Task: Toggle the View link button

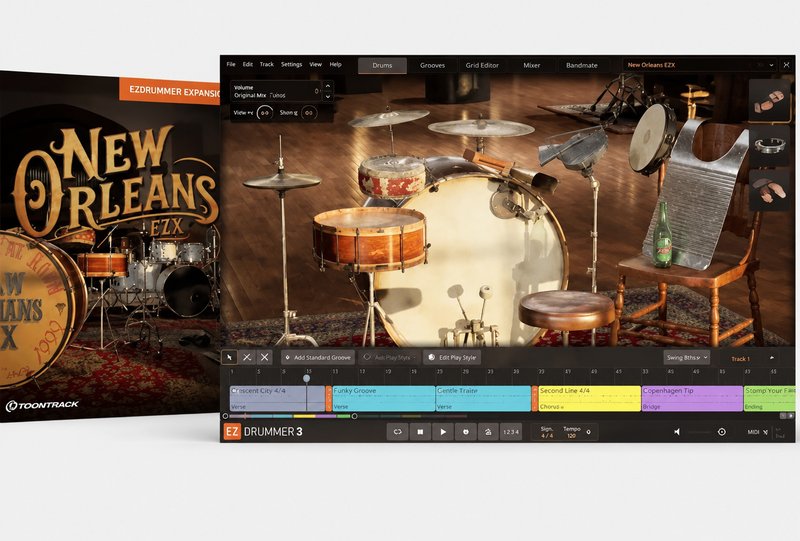Action: pyautogui.click(x=264, y=113)
